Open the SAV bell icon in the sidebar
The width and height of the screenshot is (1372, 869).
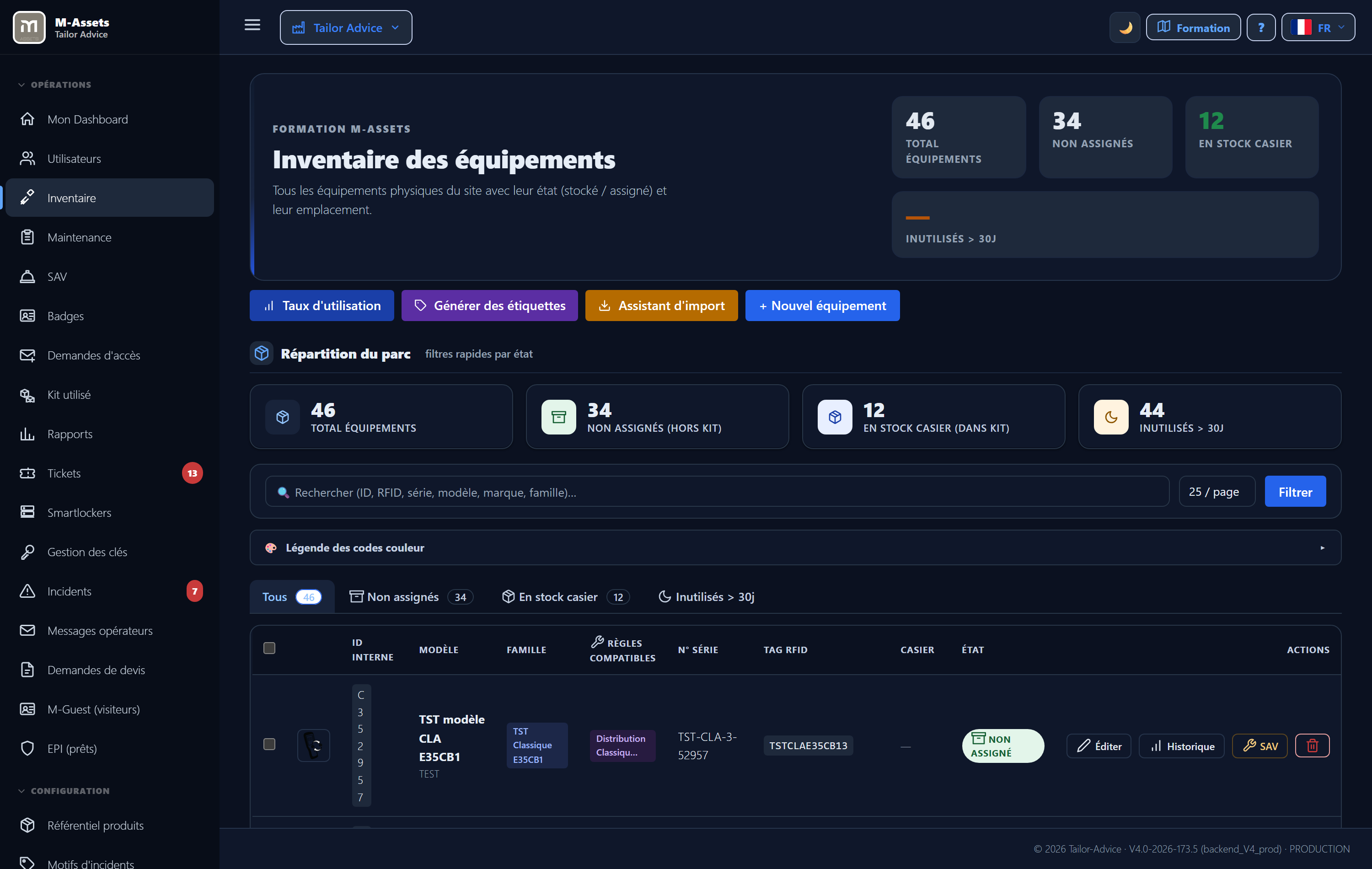point(27,276)
